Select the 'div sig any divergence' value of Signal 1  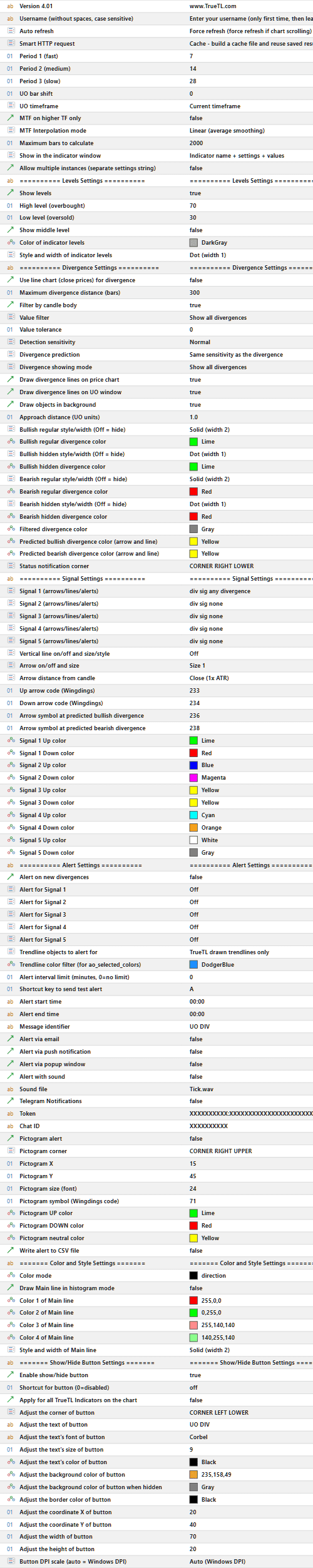220,591
